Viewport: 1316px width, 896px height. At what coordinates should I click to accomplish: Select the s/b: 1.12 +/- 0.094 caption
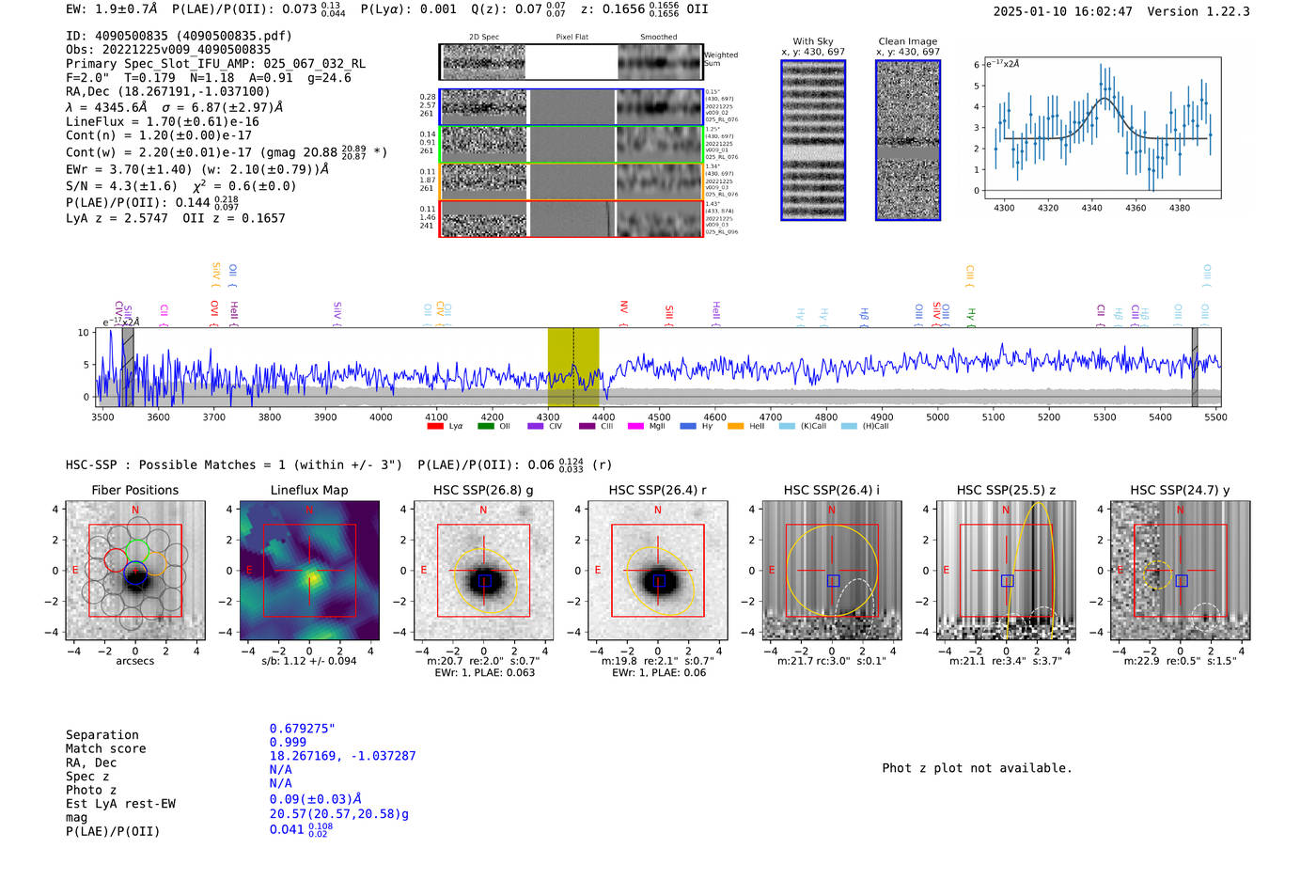tap(309, 661)
